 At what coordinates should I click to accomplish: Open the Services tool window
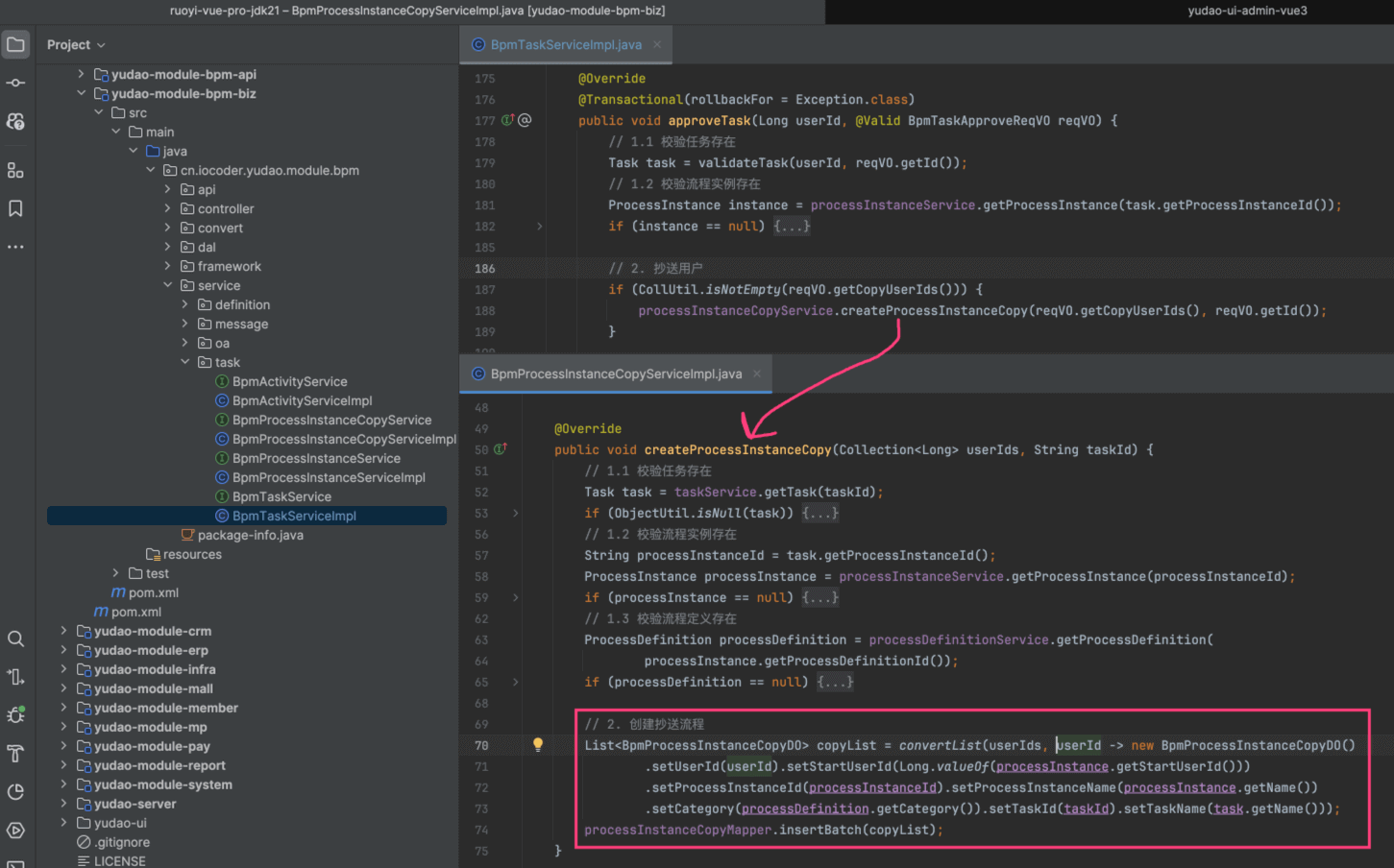(x=15, y=831)
